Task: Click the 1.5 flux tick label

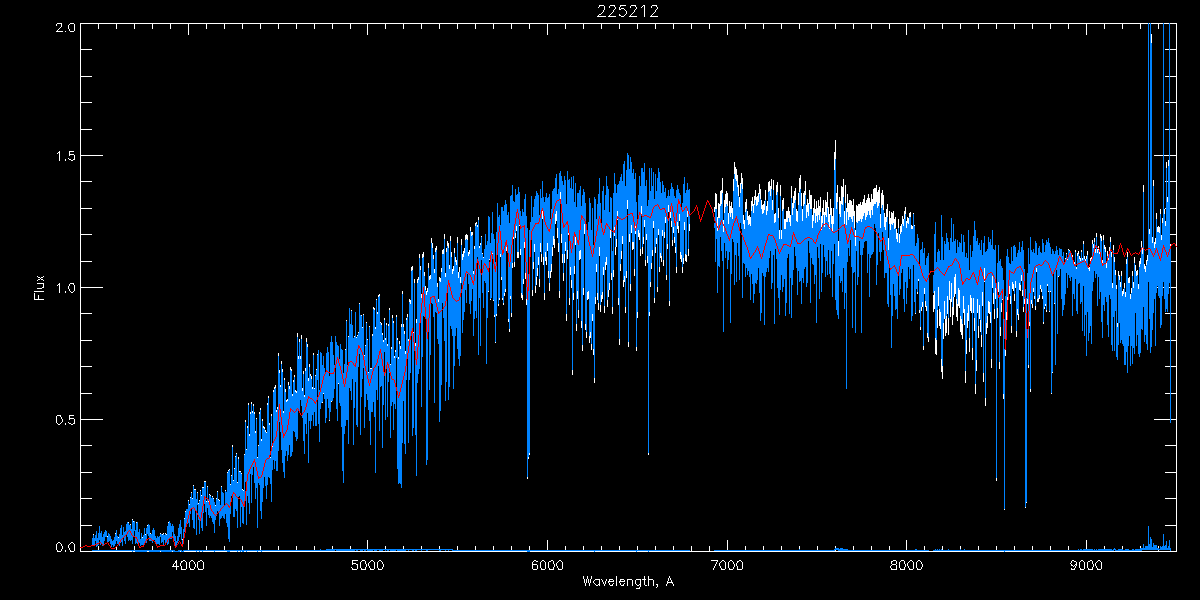Action: (x=64, y=157)
